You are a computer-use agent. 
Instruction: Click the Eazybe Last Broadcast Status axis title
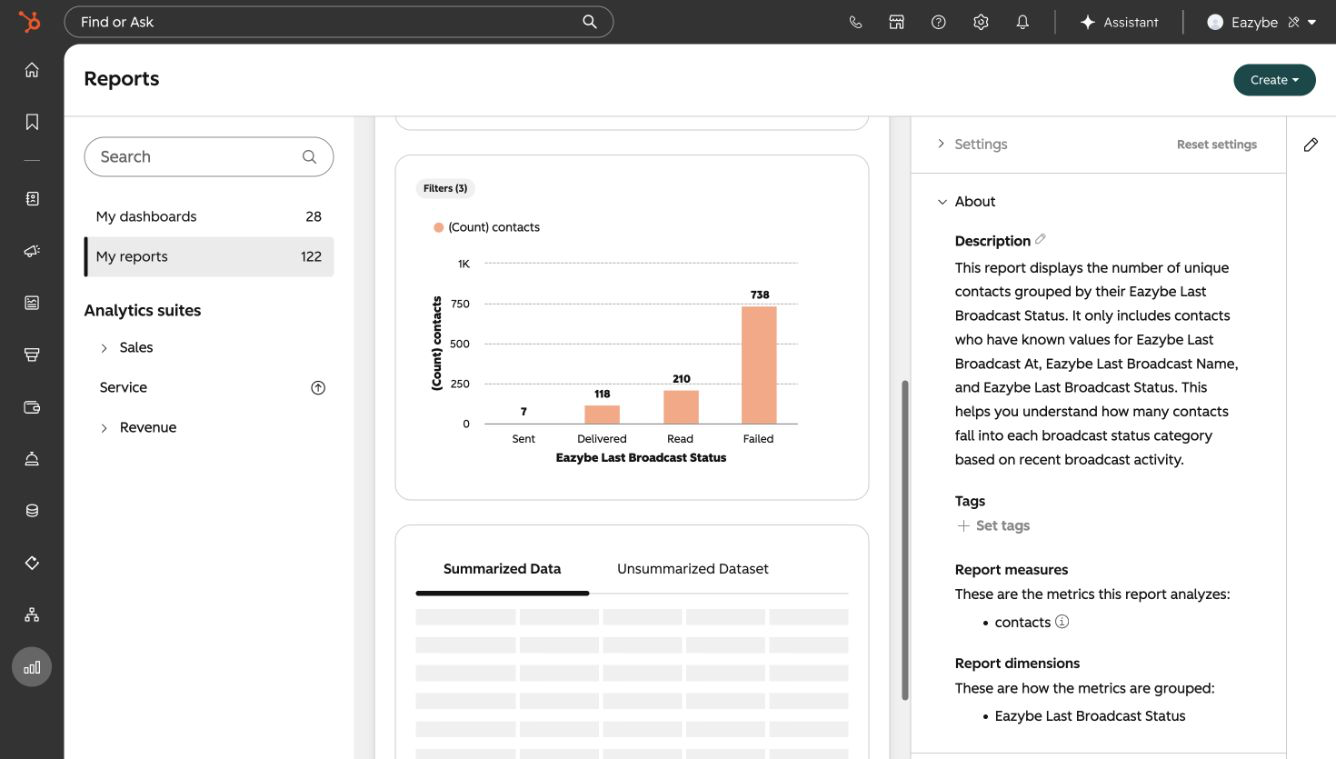coord(641,458)
